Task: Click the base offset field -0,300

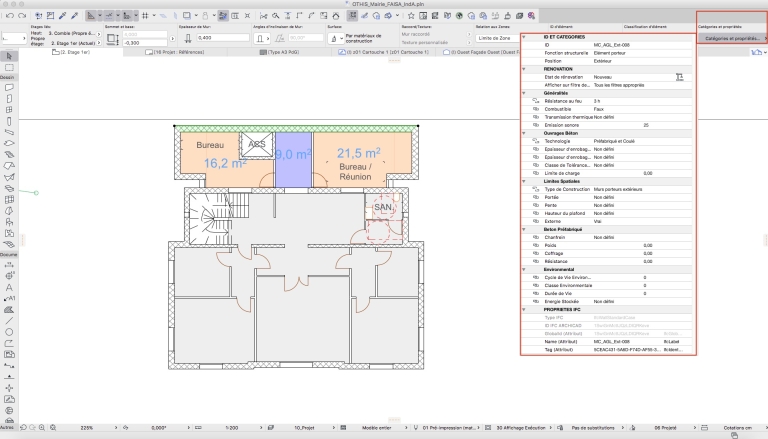Action: [145, 43]
